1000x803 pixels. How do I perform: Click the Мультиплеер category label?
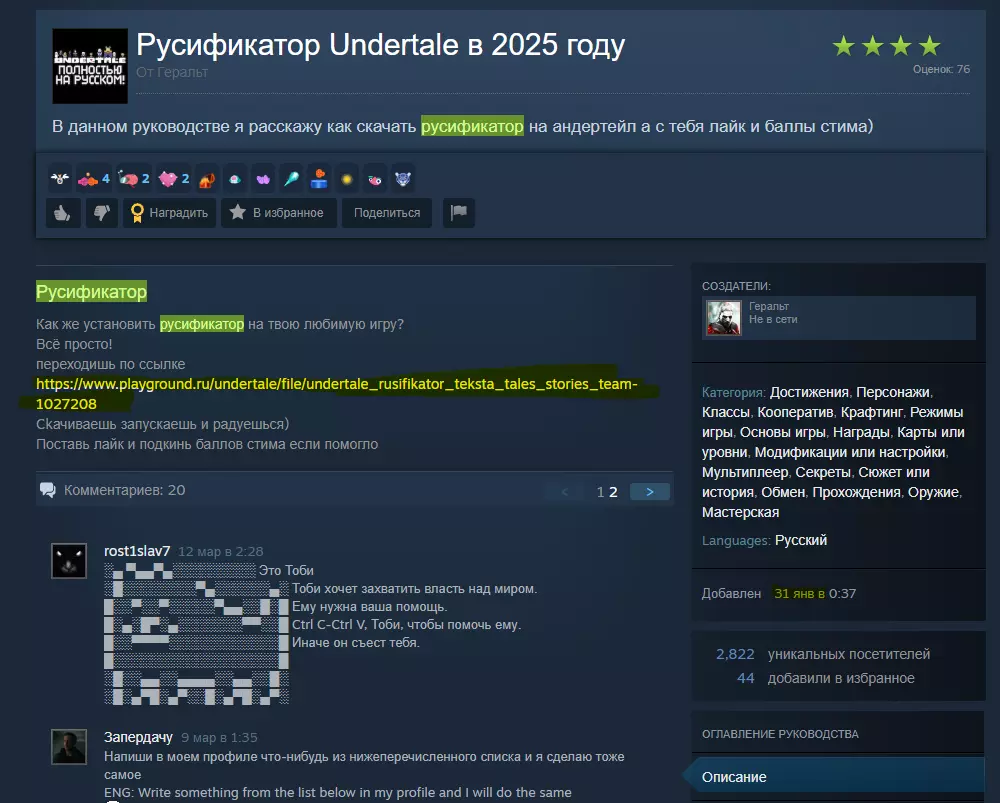click(x=744, y=472)
